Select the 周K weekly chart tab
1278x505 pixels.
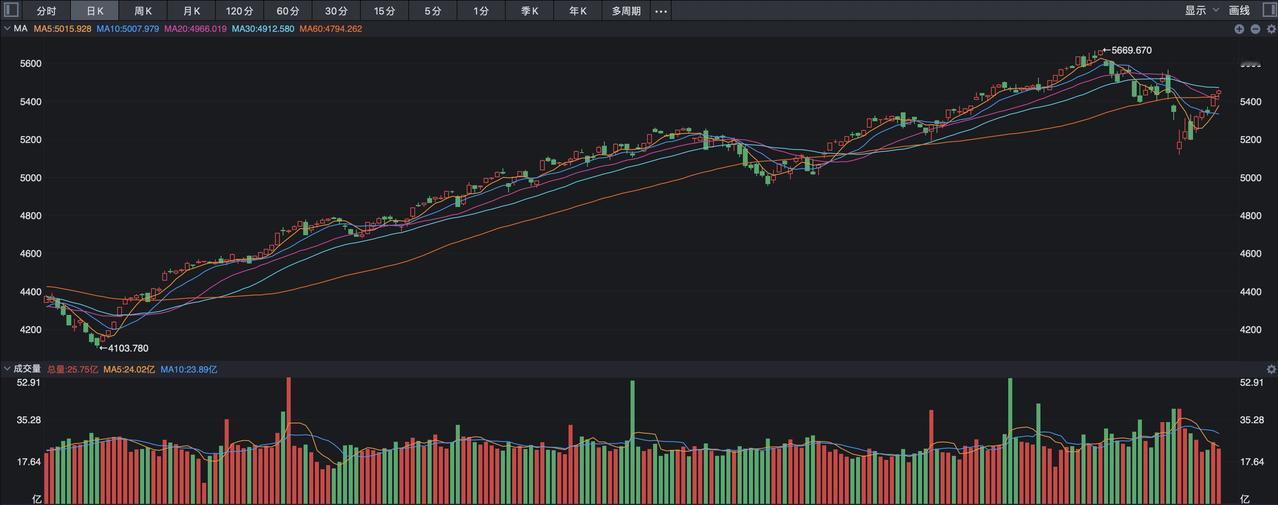143,11
